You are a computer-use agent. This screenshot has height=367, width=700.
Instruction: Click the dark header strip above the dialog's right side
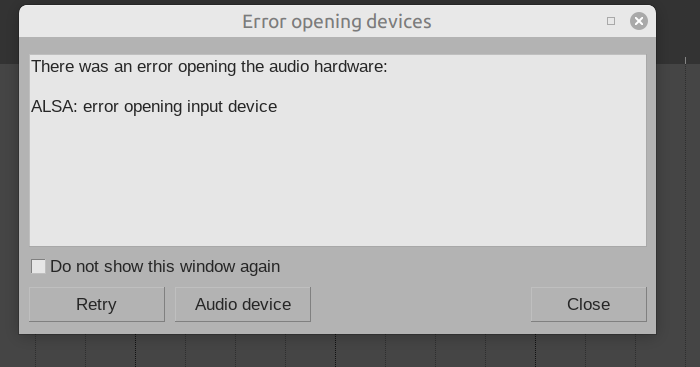tap(678, 31)
